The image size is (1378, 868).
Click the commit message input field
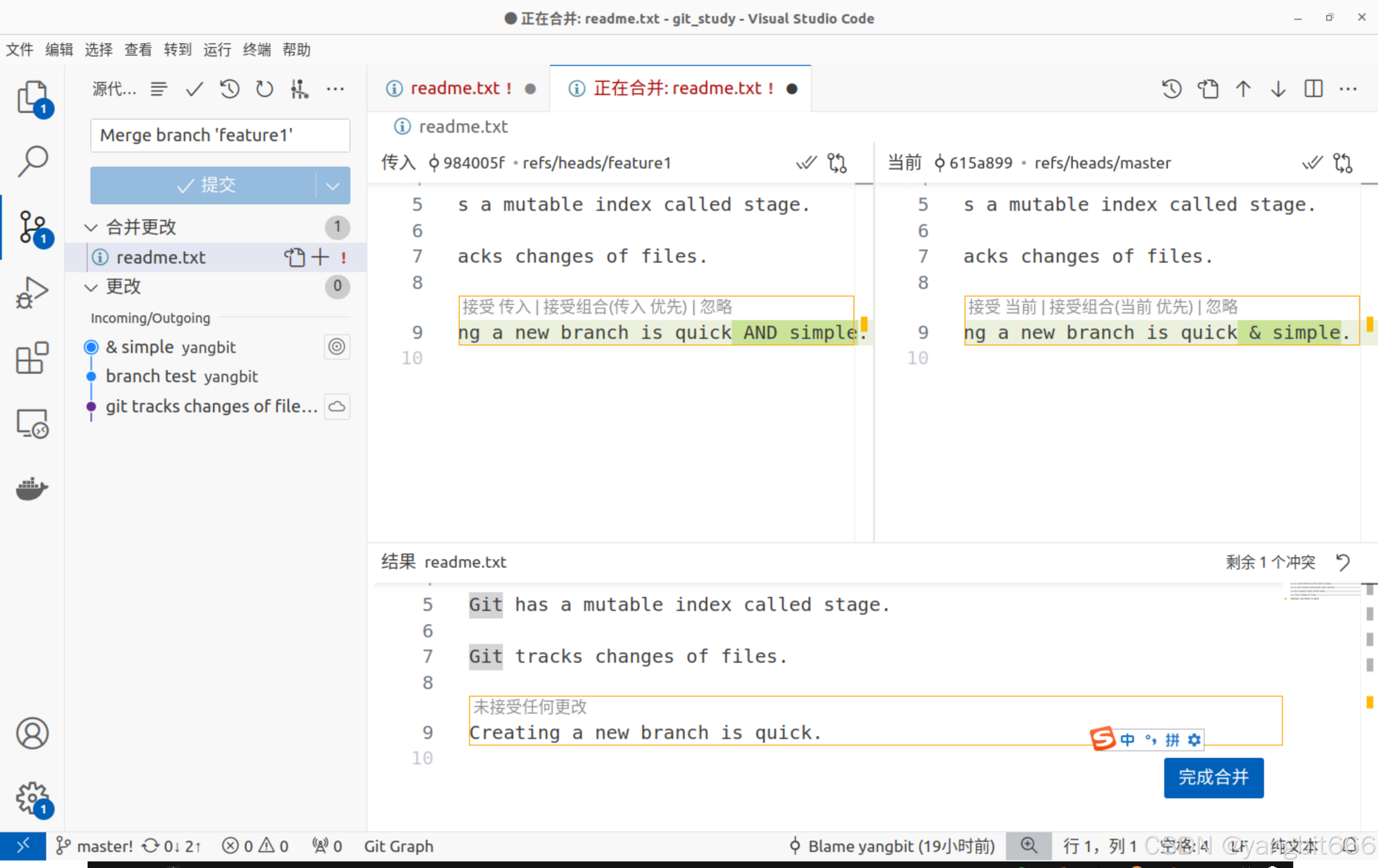pos(220,136)
